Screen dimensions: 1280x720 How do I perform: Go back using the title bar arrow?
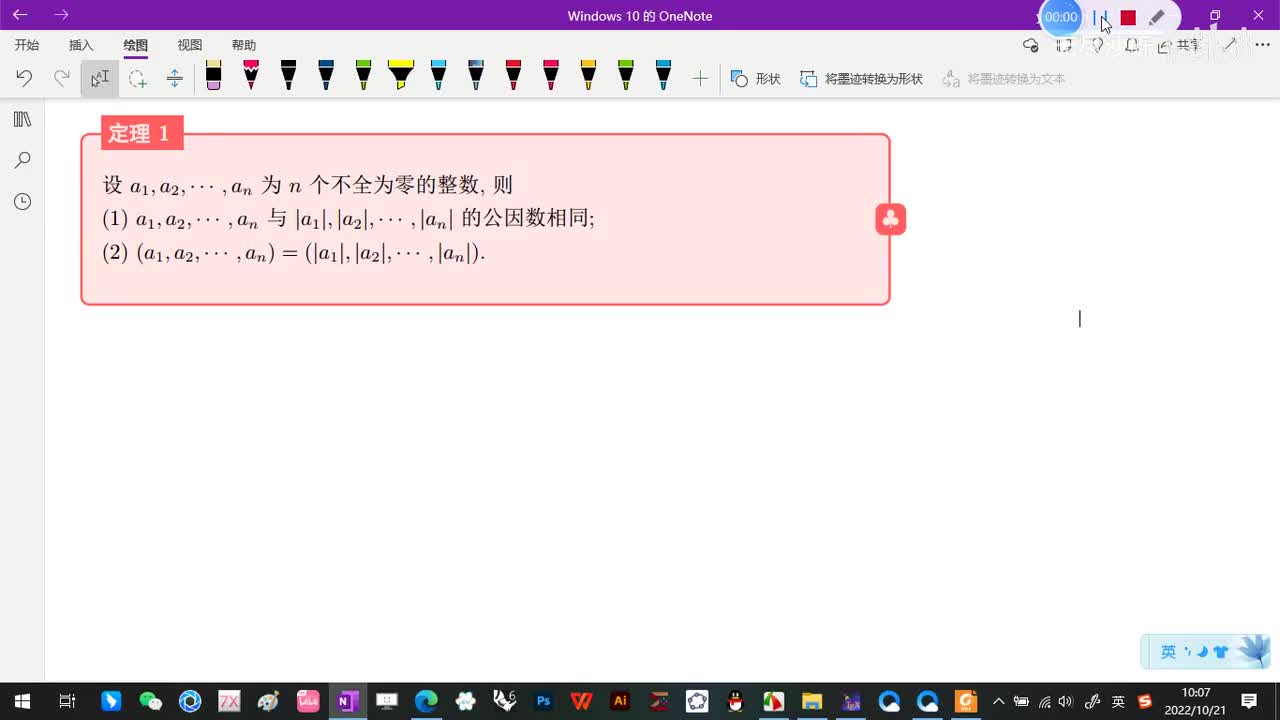point(20,15)
